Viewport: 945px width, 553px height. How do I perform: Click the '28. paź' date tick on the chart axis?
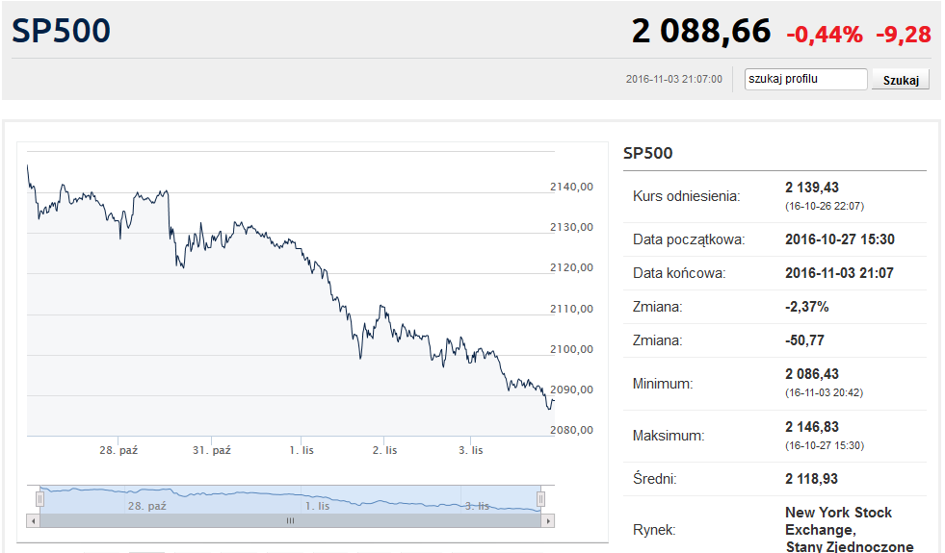119,450
